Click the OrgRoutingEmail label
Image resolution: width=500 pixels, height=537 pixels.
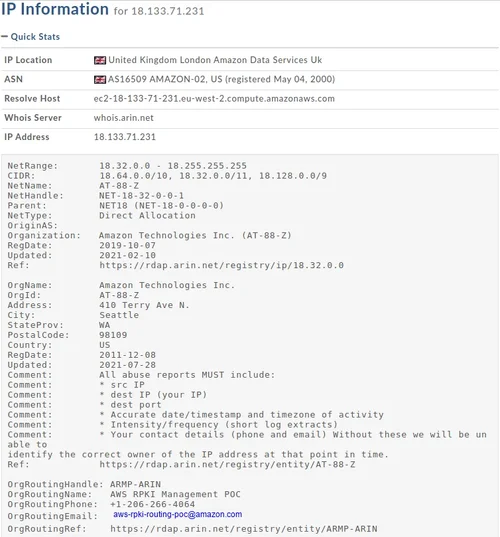pyautogui.click(x=52, y=516)
